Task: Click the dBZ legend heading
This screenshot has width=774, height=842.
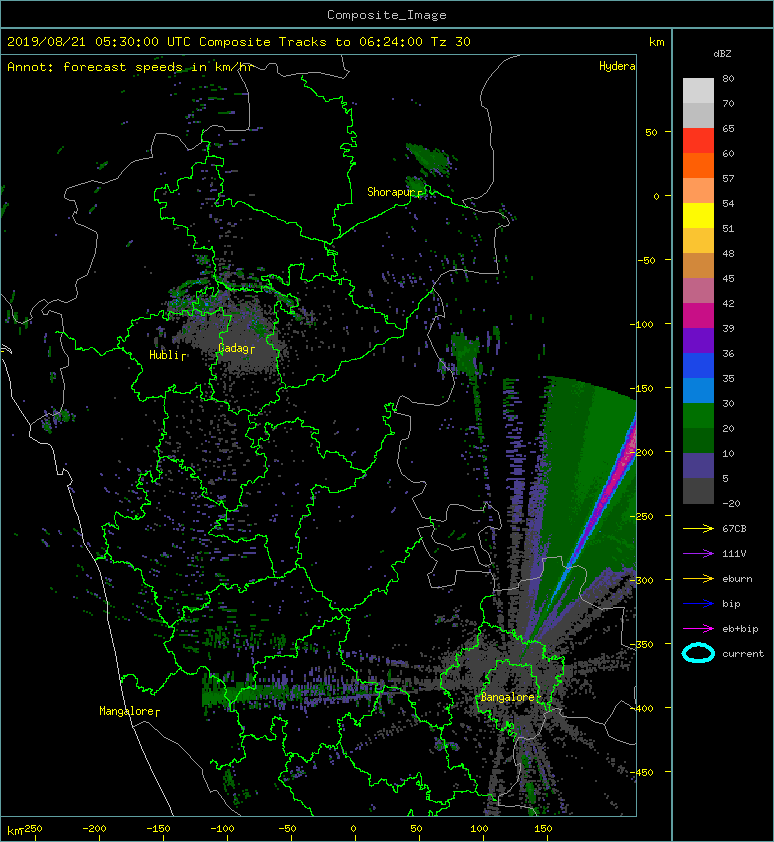Action: pos(722,54)
